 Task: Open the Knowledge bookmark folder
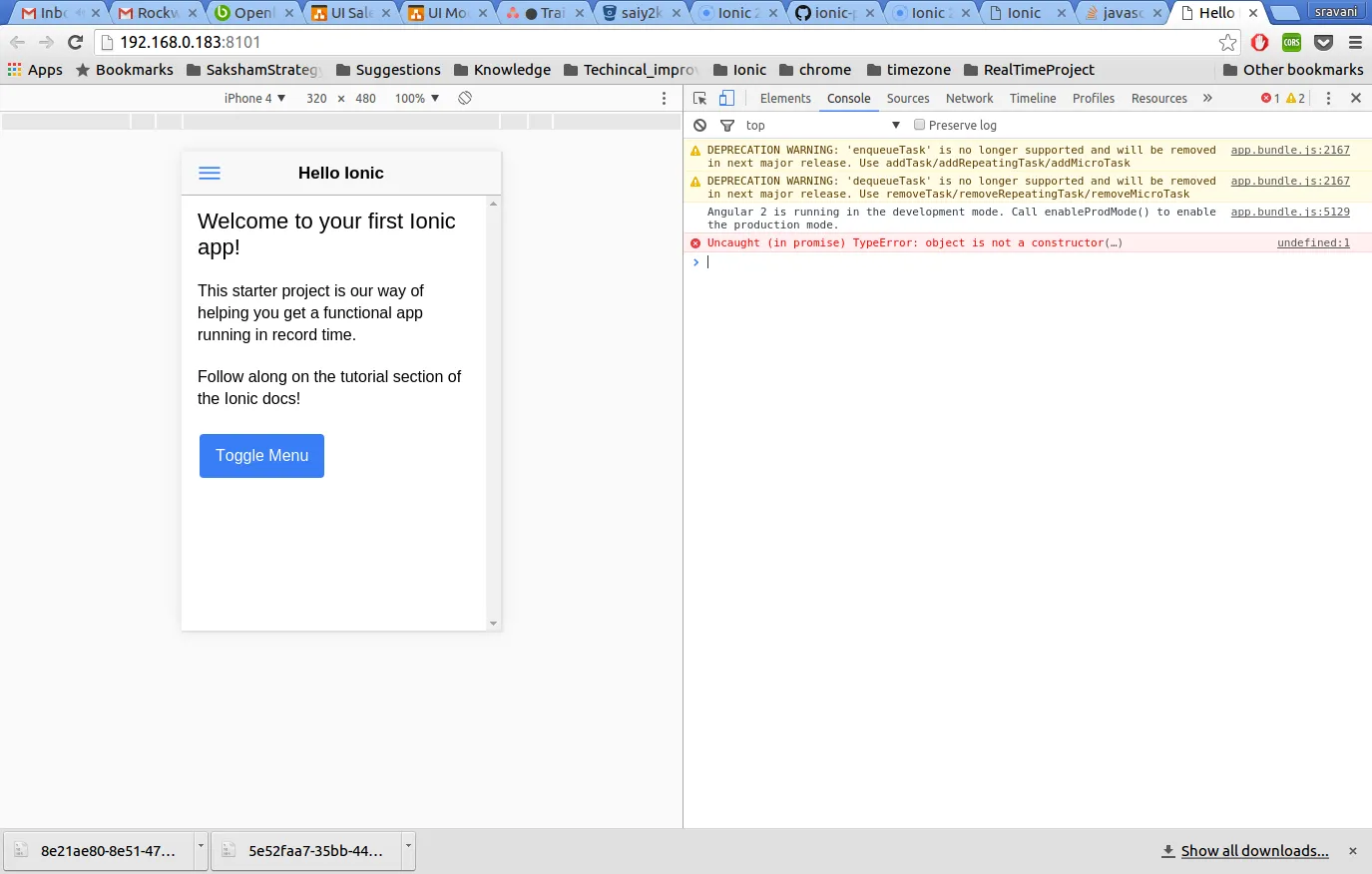coord(502,70)
